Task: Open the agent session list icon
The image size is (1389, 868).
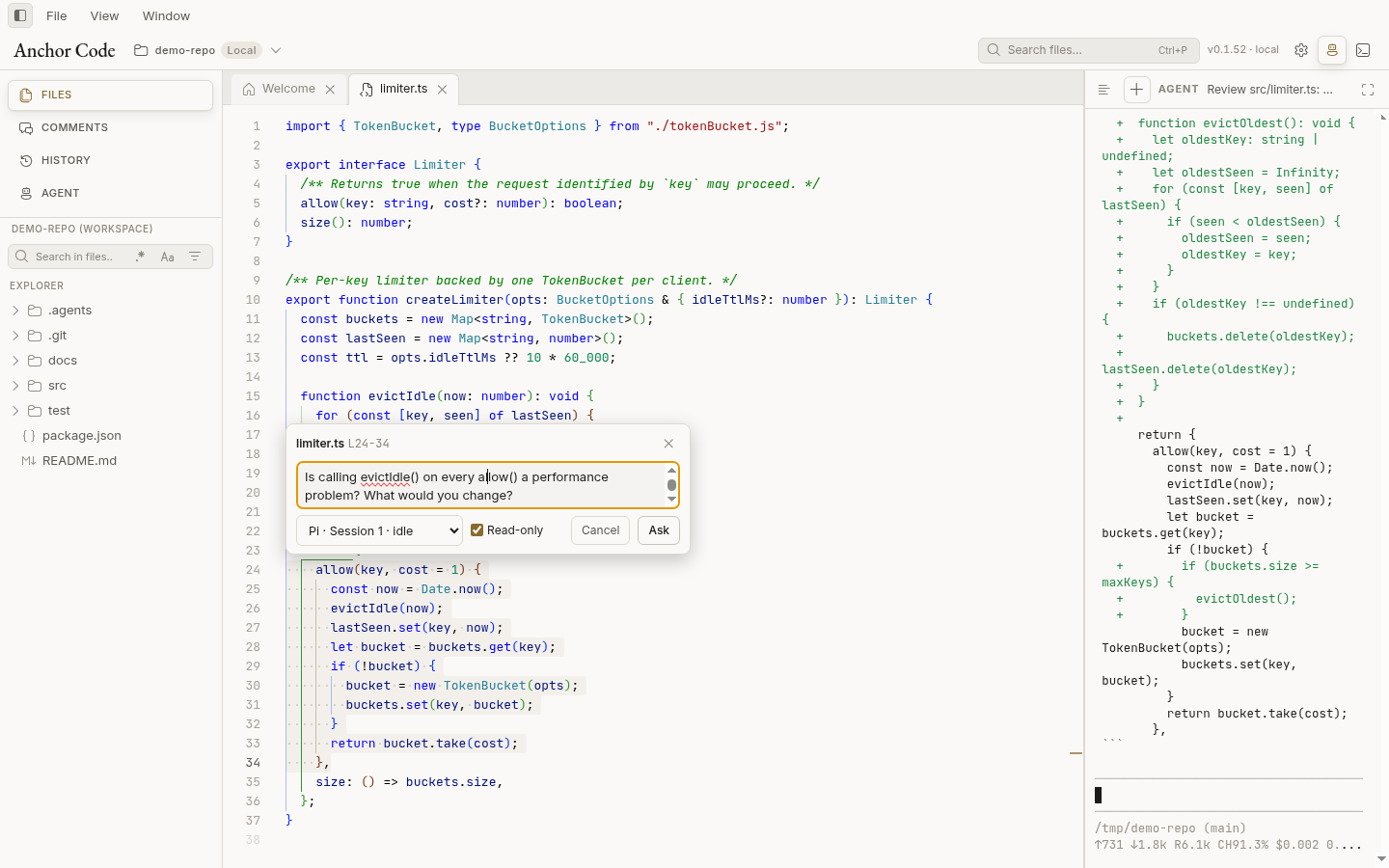Action: click(x=1104, y=90)
